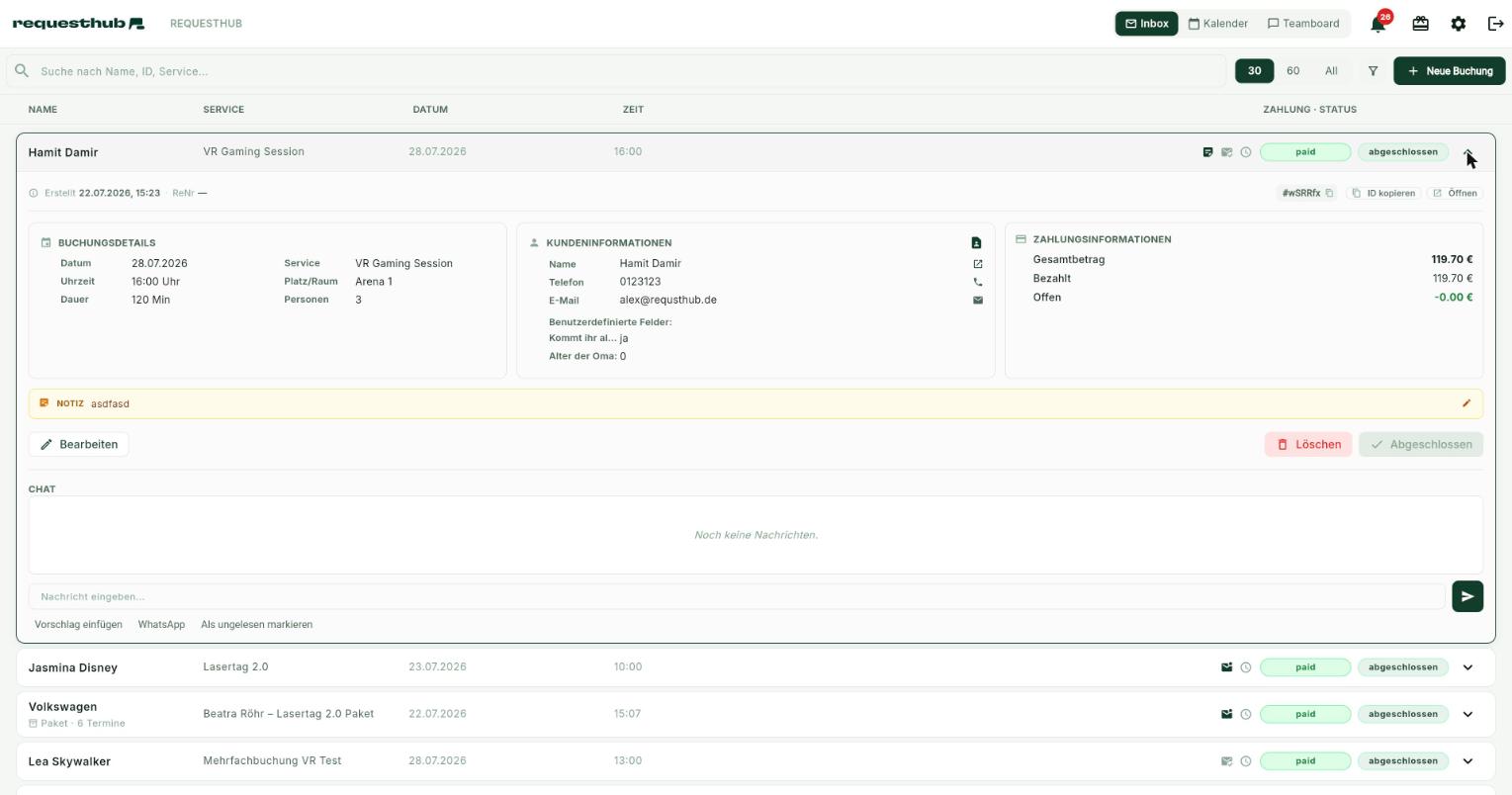Open settings via the gear icon
Image resolution: width=1512 pixels, height=795 pixels.
pos(1458,24)
